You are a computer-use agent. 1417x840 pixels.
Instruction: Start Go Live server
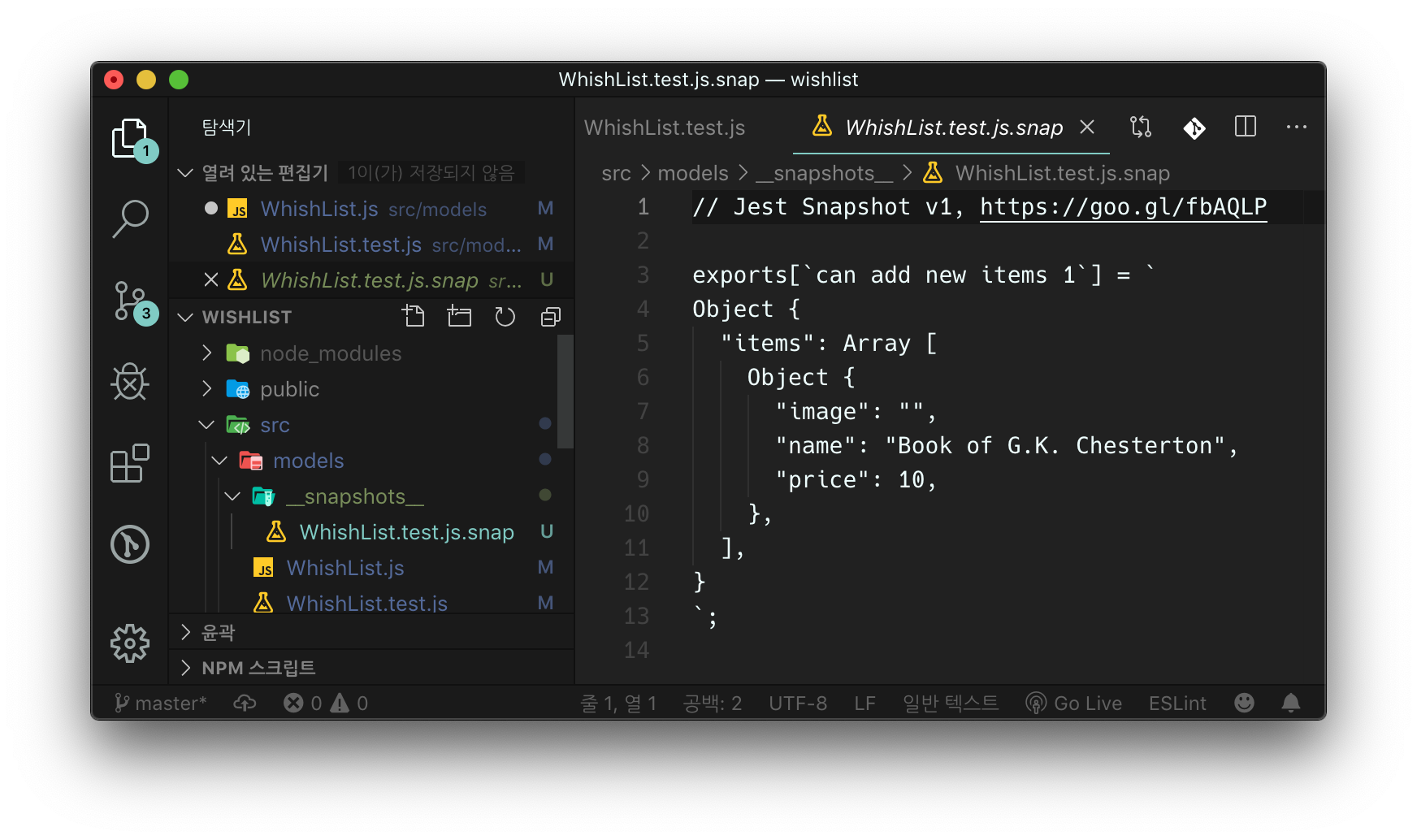click(x=1073, y=703)
